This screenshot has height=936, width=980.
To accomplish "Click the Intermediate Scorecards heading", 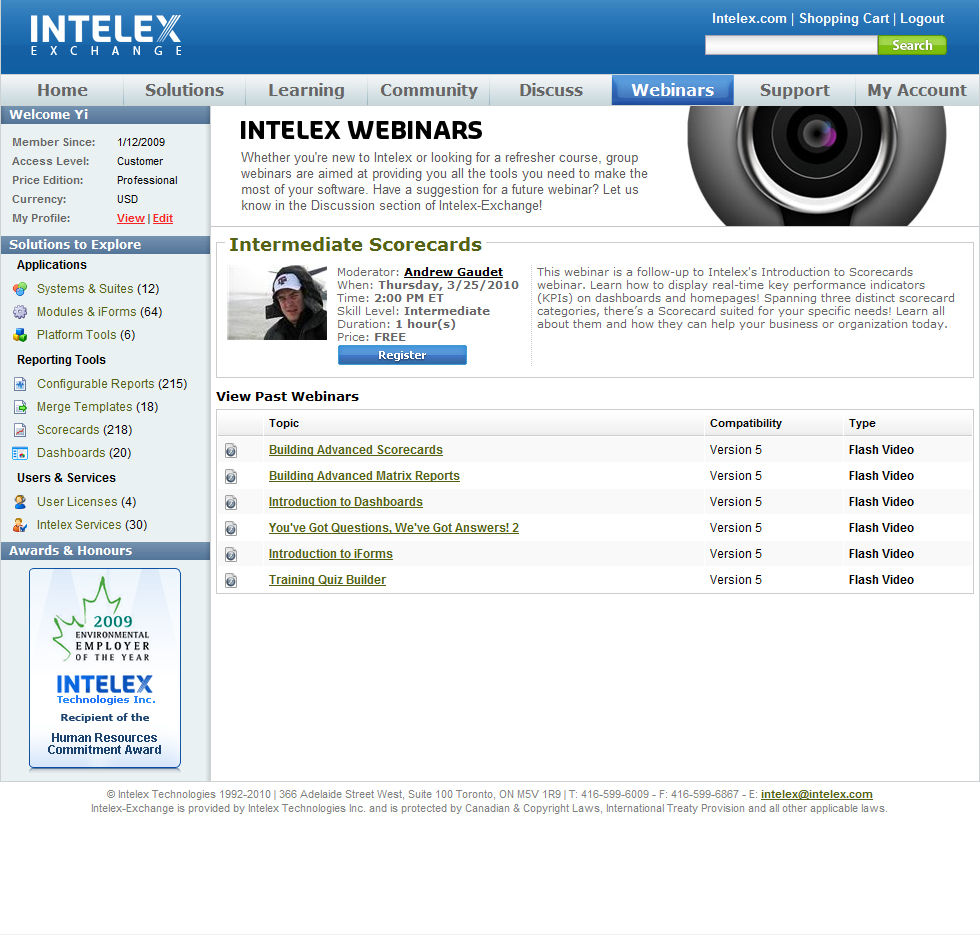I will click(x=355, y=244).
